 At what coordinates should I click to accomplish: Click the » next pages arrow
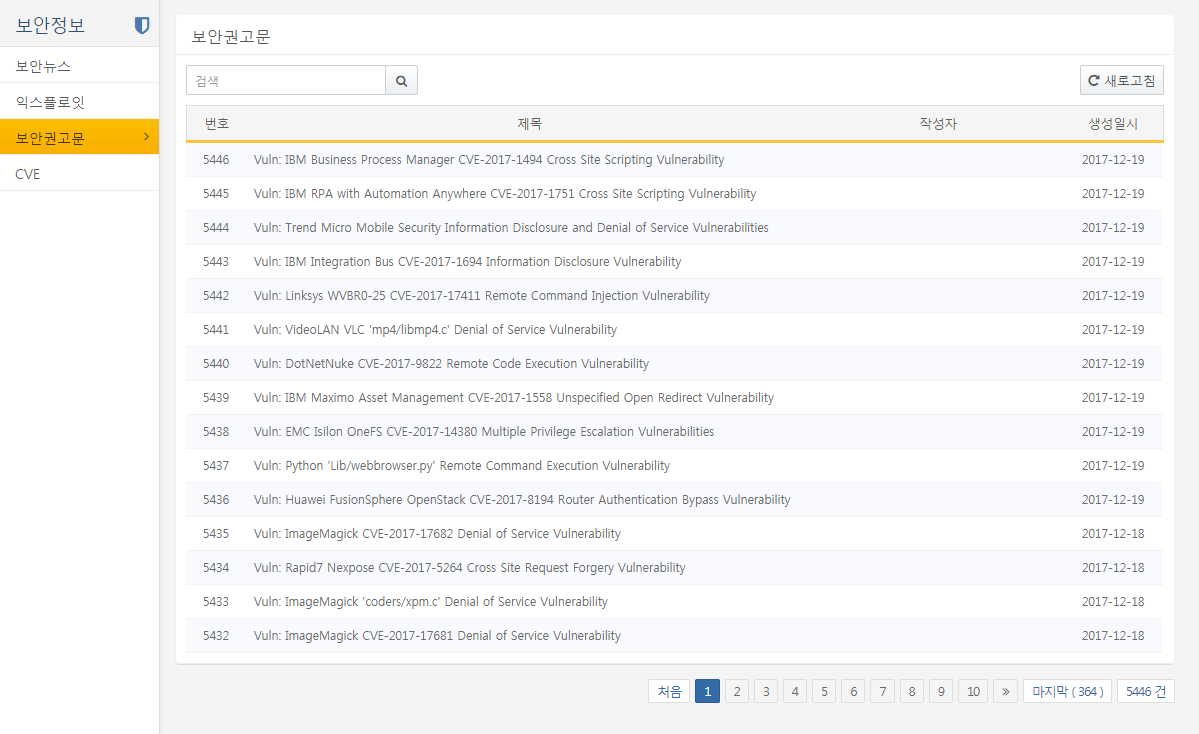coord(1006,691)
